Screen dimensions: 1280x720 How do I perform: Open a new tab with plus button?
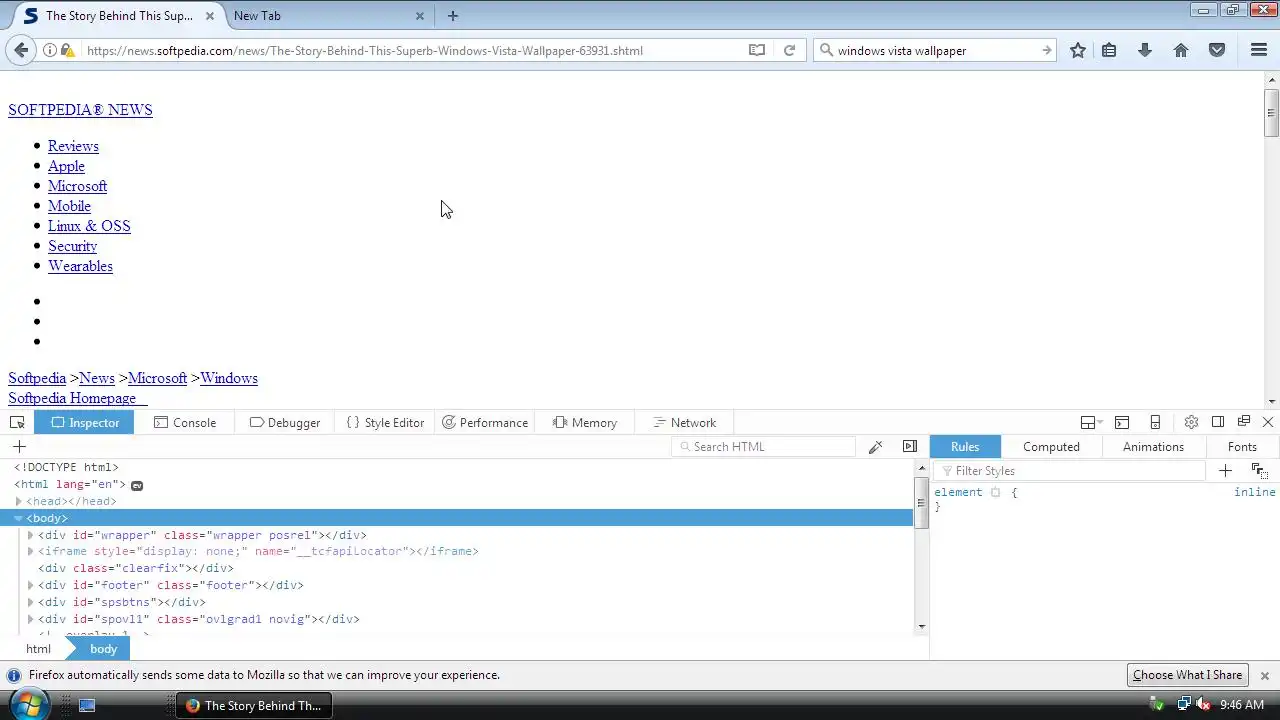coord(453,15)
